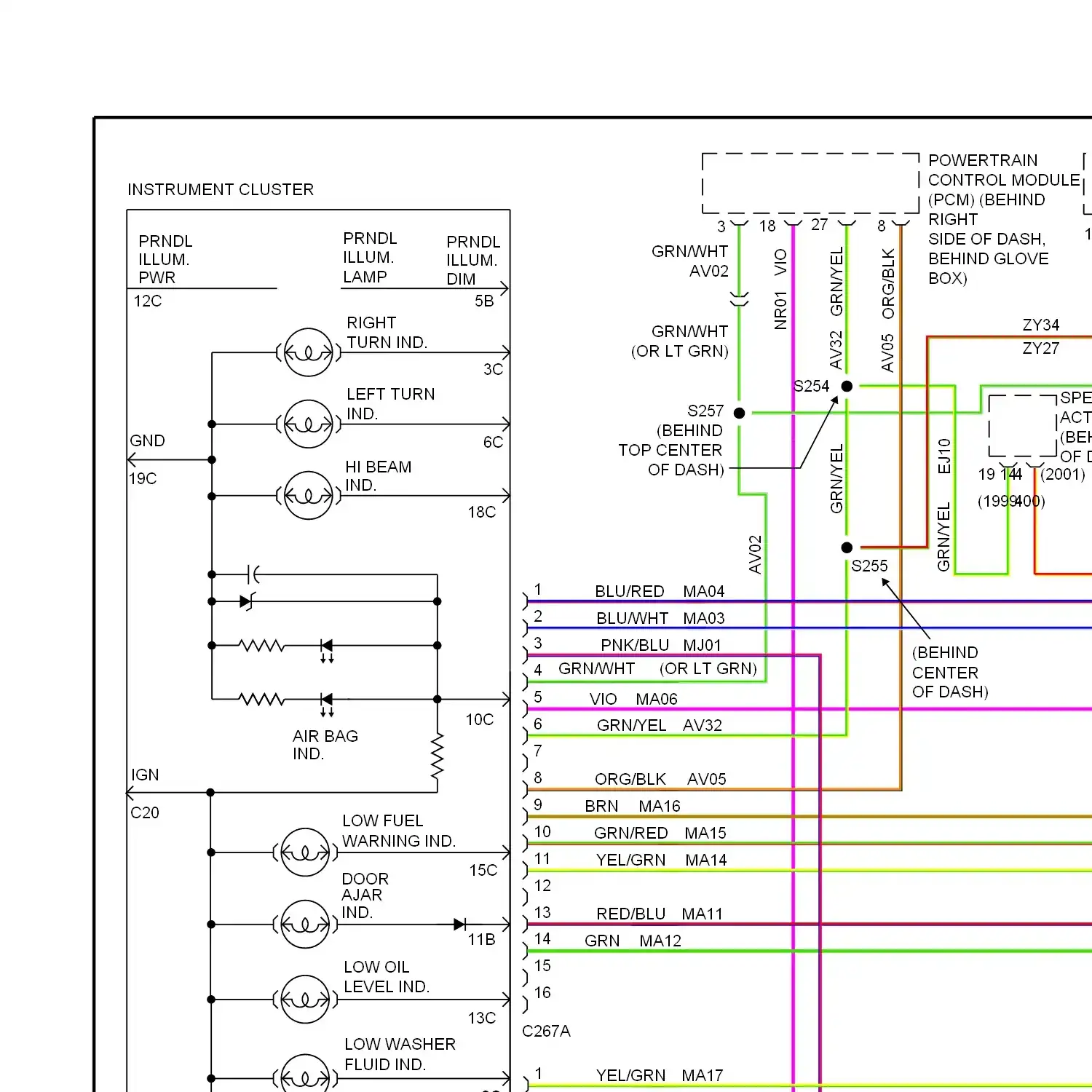Select the vertical EJ10 wire label

click(x=944, y=456)
